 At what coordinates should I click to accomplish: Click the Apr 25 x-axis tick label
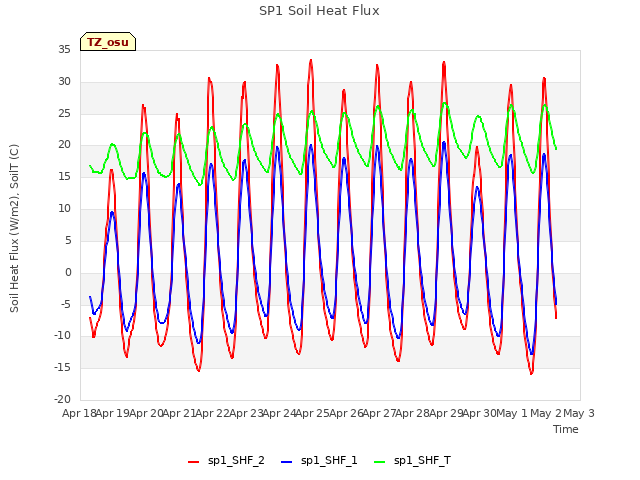(x=312, y=413)
